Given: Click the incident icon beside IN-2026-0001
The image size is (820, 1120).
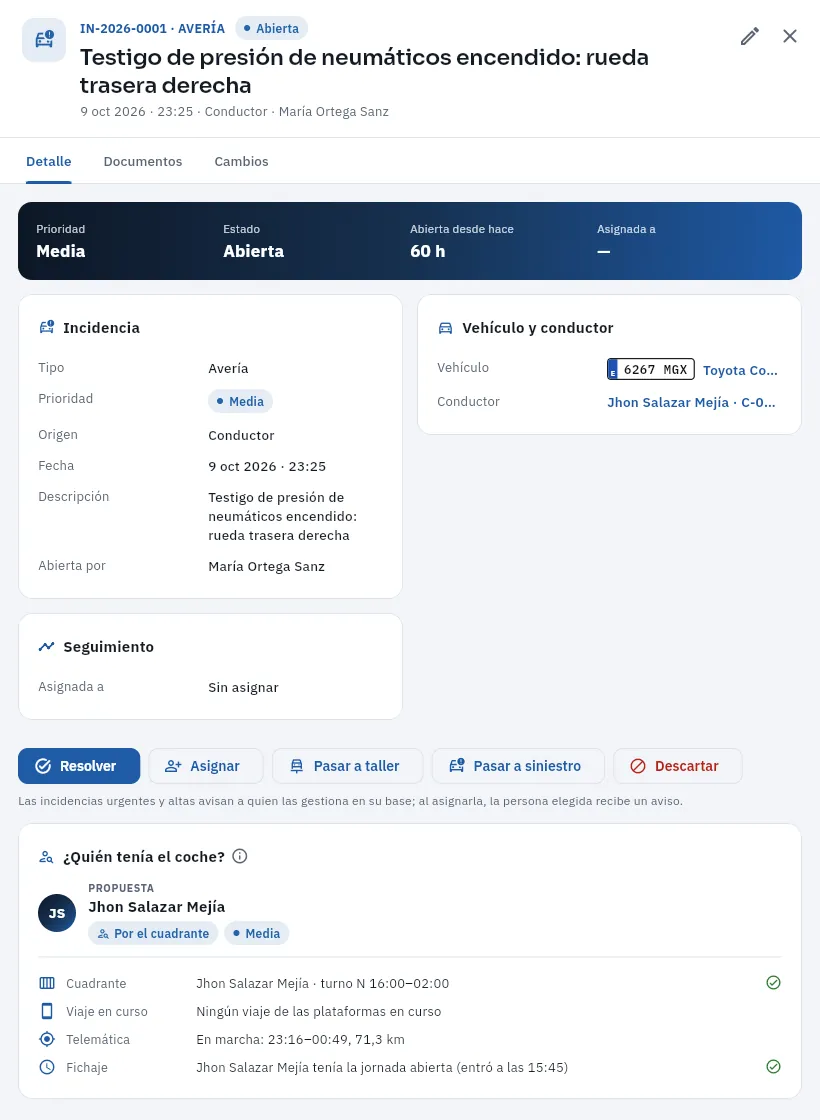Looking at the screenshot, I should (44, 40).
